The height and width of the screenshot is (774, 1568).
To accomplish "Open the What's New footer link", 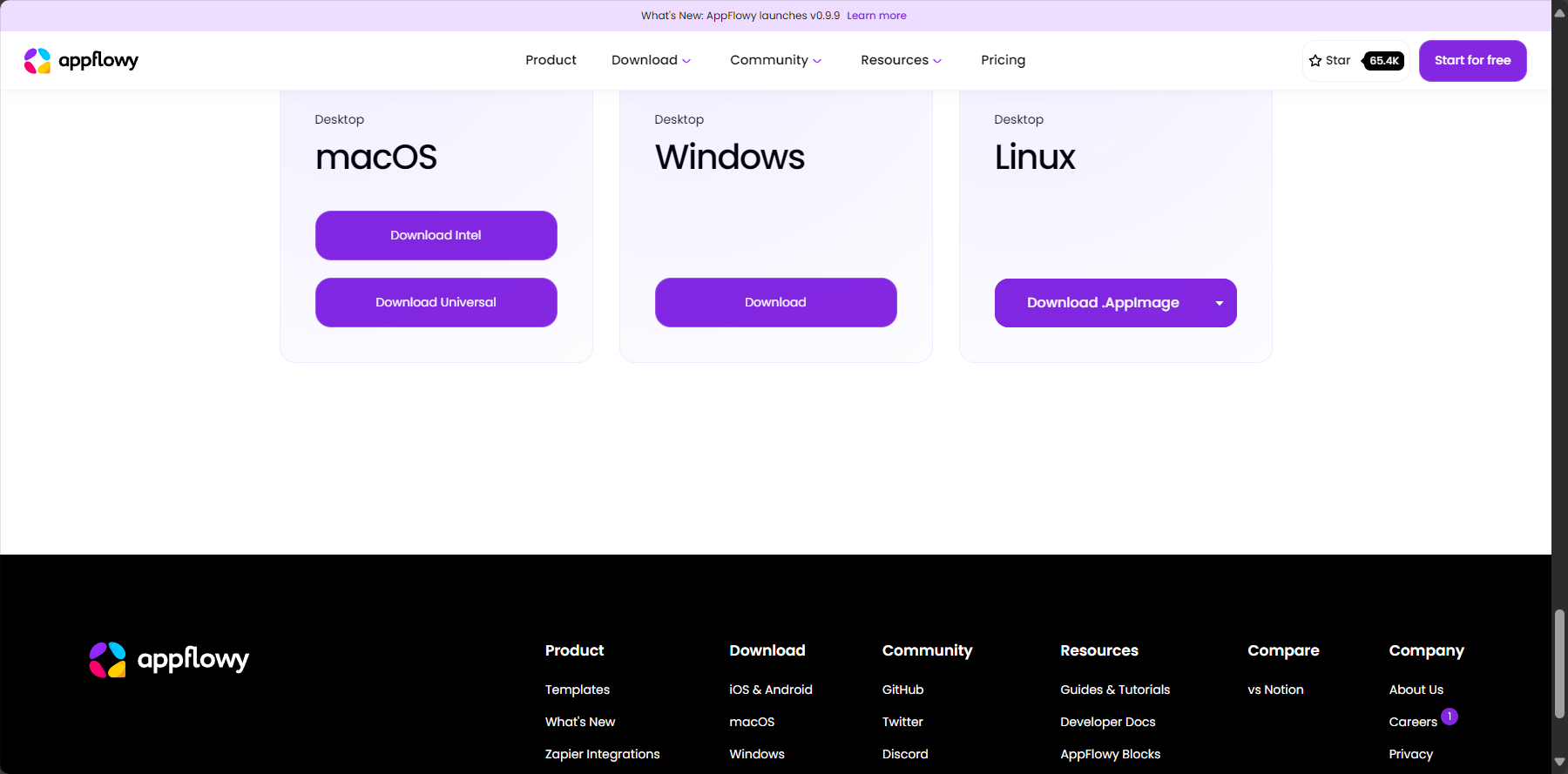I will [580, 722].
